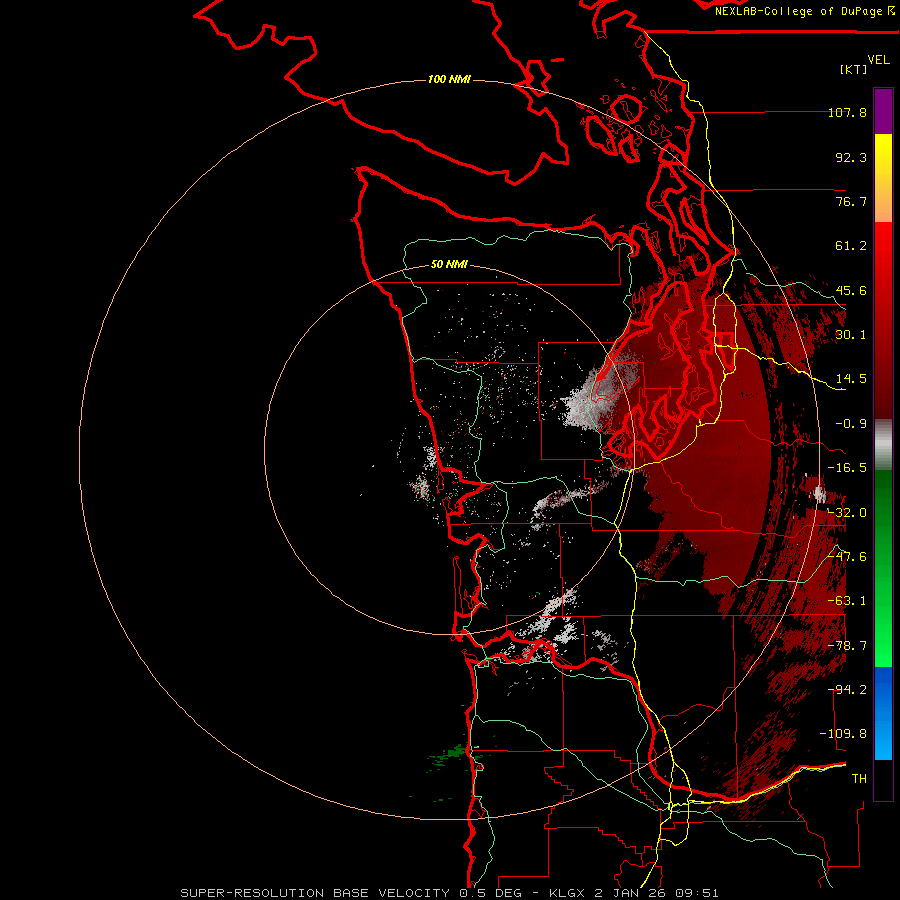The height and width of the screenshot is (900, 900).
Task: Click the 61.2 velocity scale value
Action: 851,246
